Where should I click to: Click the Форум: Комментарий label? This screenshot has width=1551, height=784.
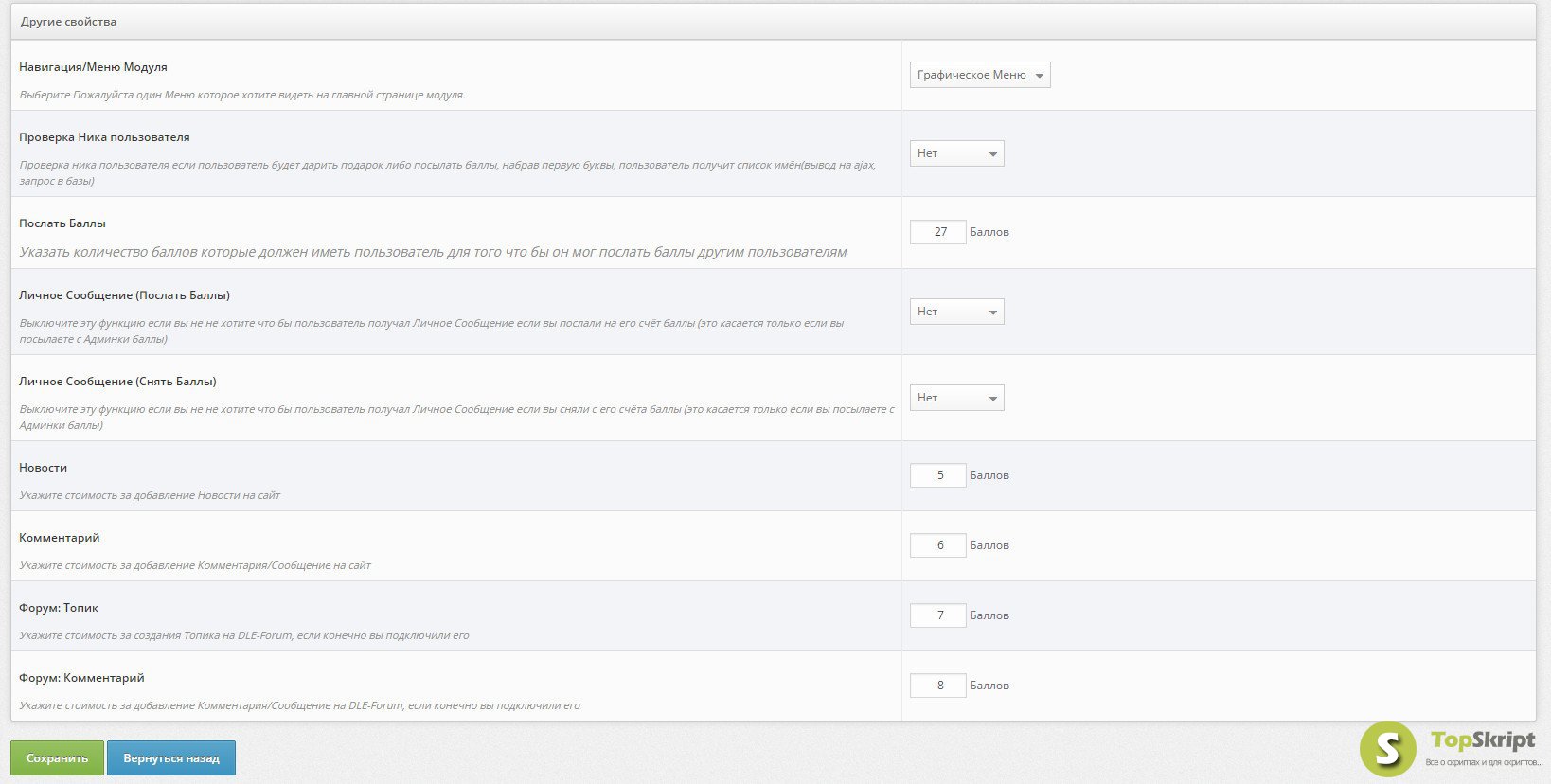pos(81,678)
